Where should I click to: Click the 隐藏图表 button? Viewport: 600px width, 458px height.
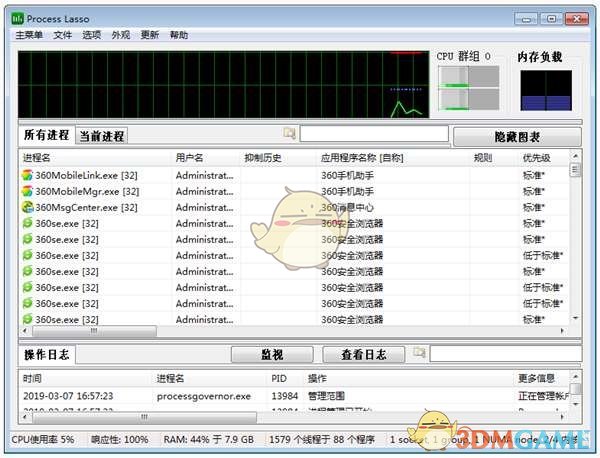tap(517, 137)
